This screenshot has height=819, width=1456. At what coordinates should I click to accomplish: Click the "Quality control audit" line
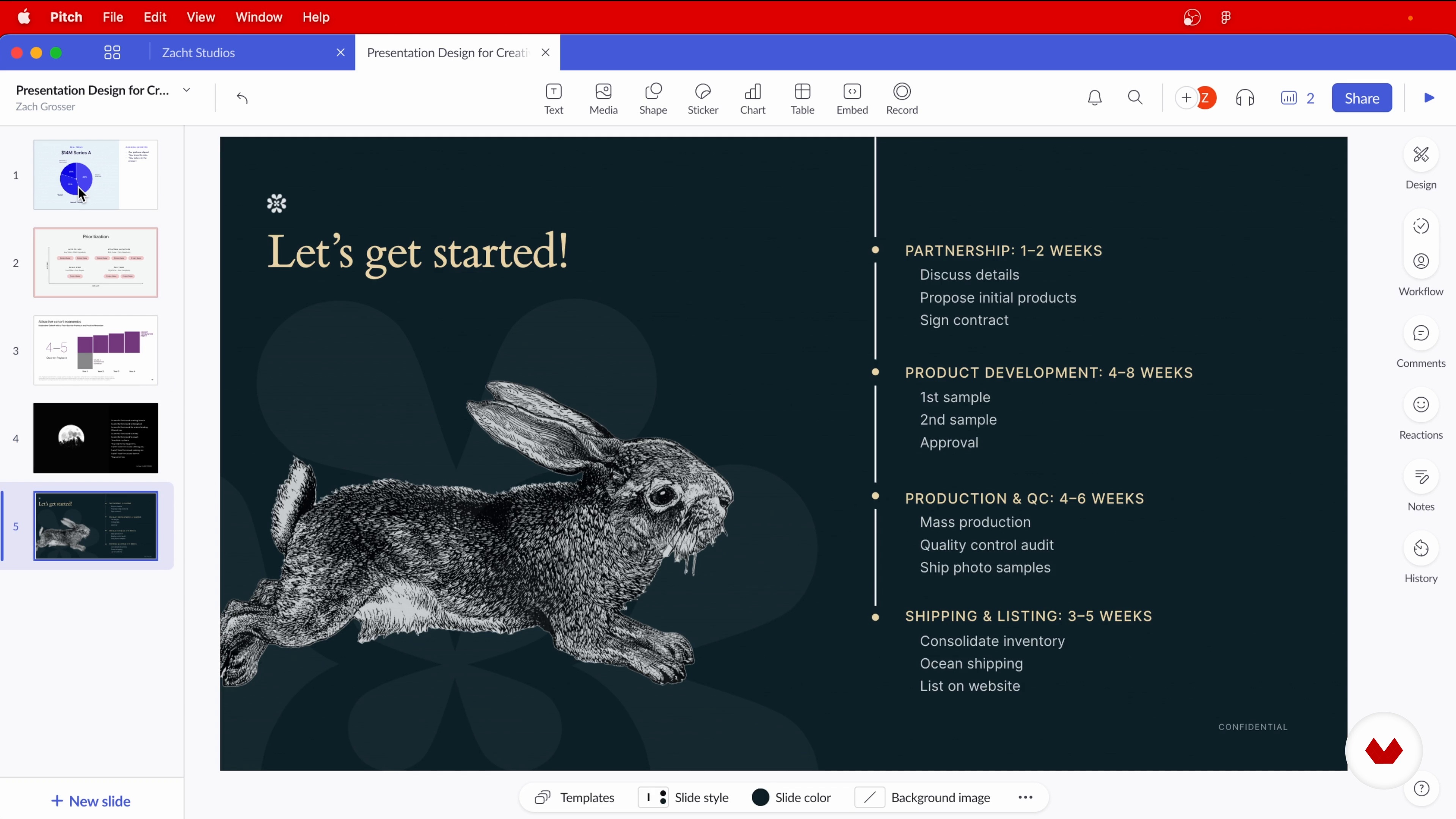(x=986, y=545)
